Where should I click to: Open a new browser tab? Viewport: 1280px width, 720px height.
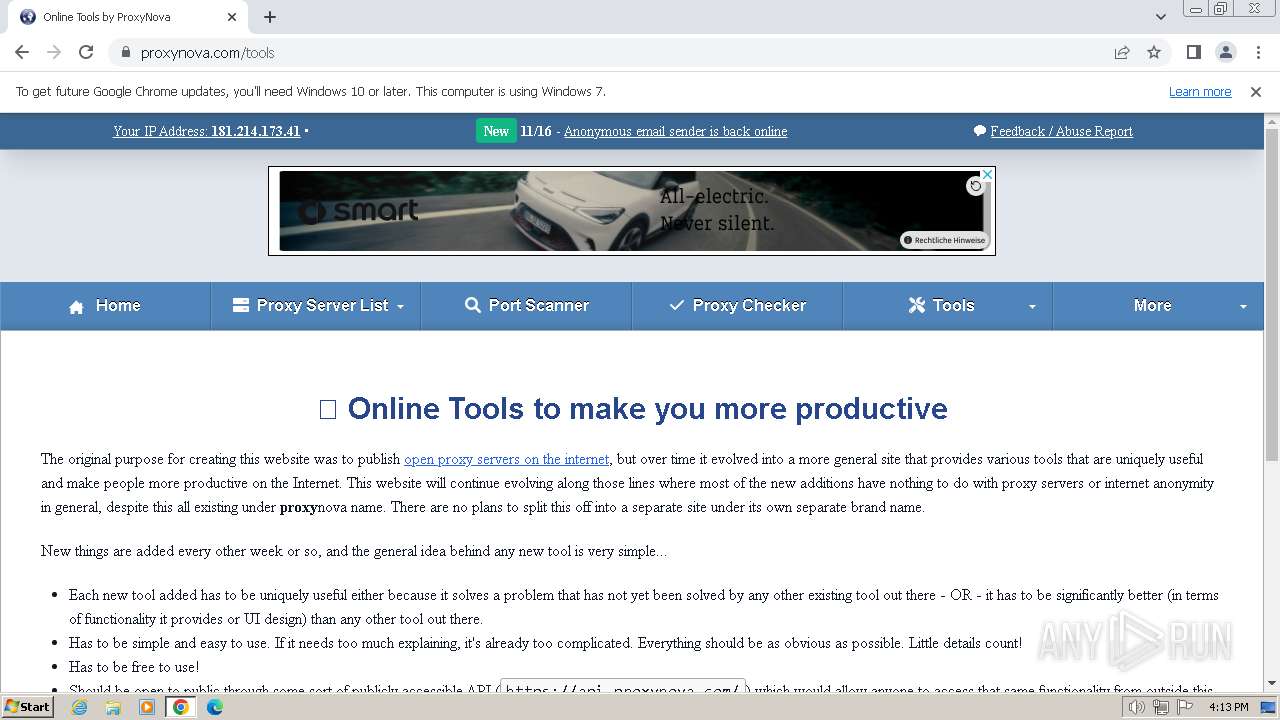270,17
